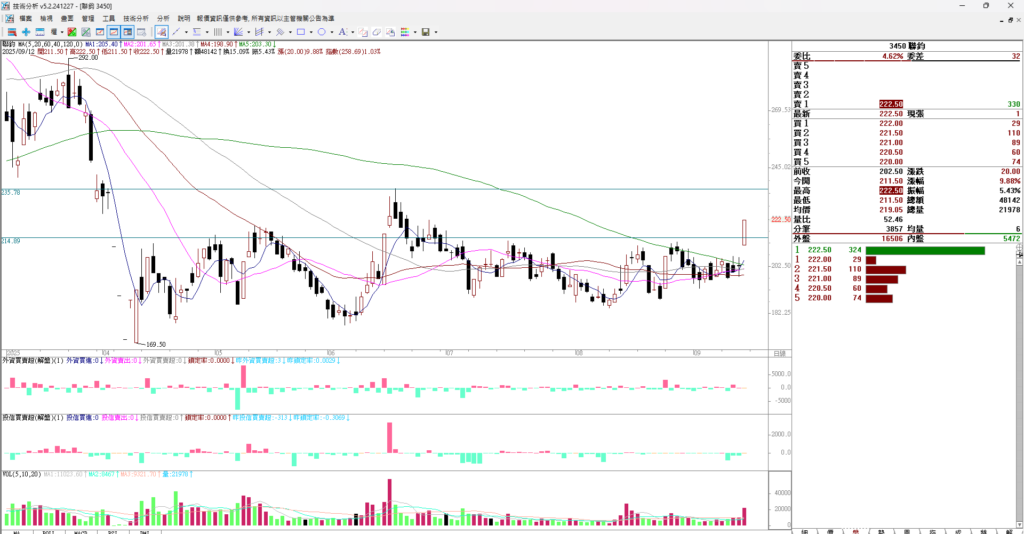Open dropdown arrow next to rectangle tool
1024x534 pixels.
click(311, 31)
